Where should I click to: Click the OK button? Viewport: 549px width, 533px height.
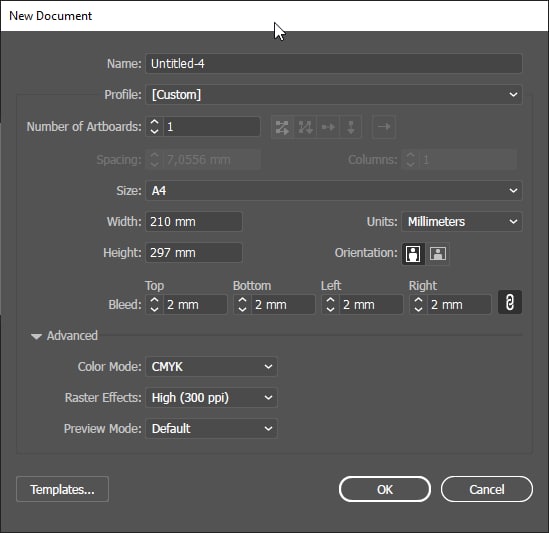coord(384,489)
